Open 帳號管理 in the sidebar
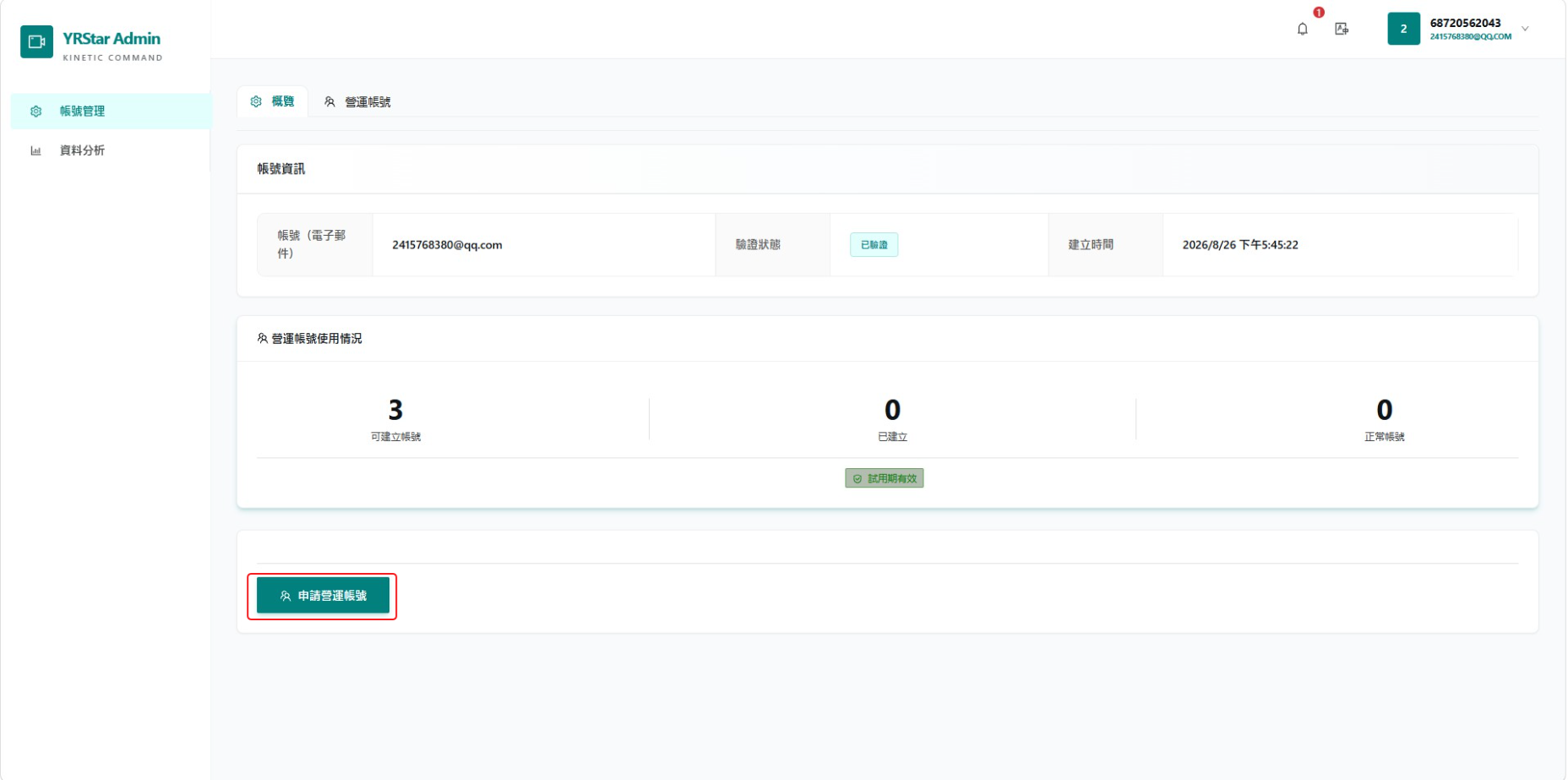Screen dimensions: 1568x780 pyautogui.click(x=111, y=111)
